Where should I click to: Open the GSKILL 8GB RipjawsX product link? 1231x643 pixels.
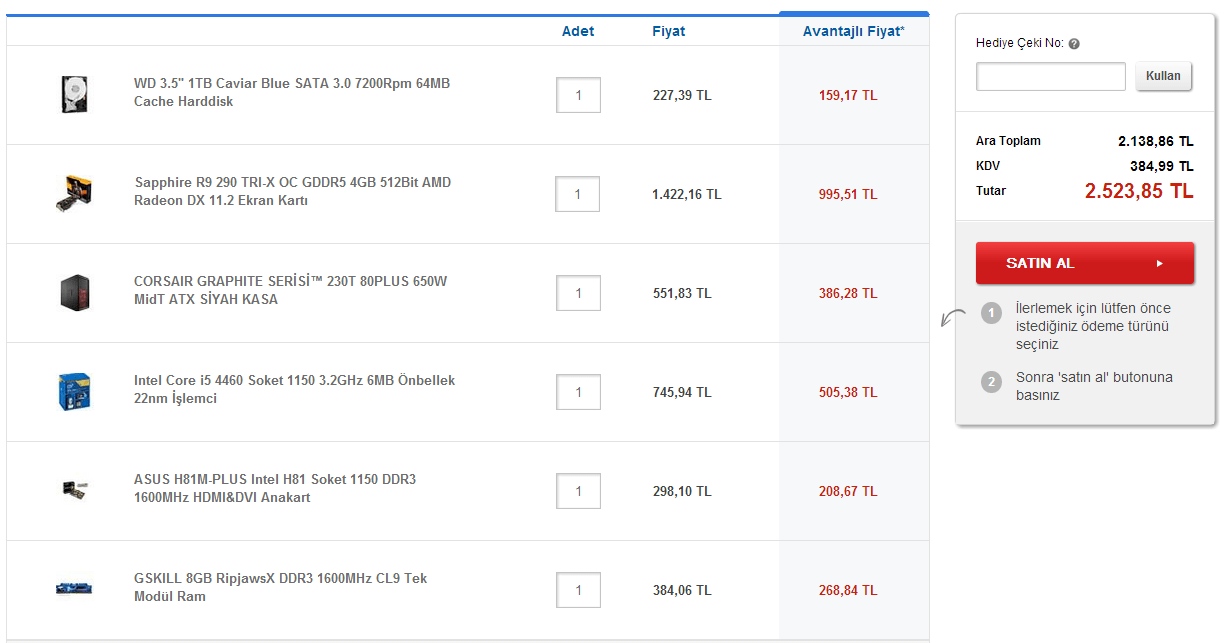click(x=281, y=588)
